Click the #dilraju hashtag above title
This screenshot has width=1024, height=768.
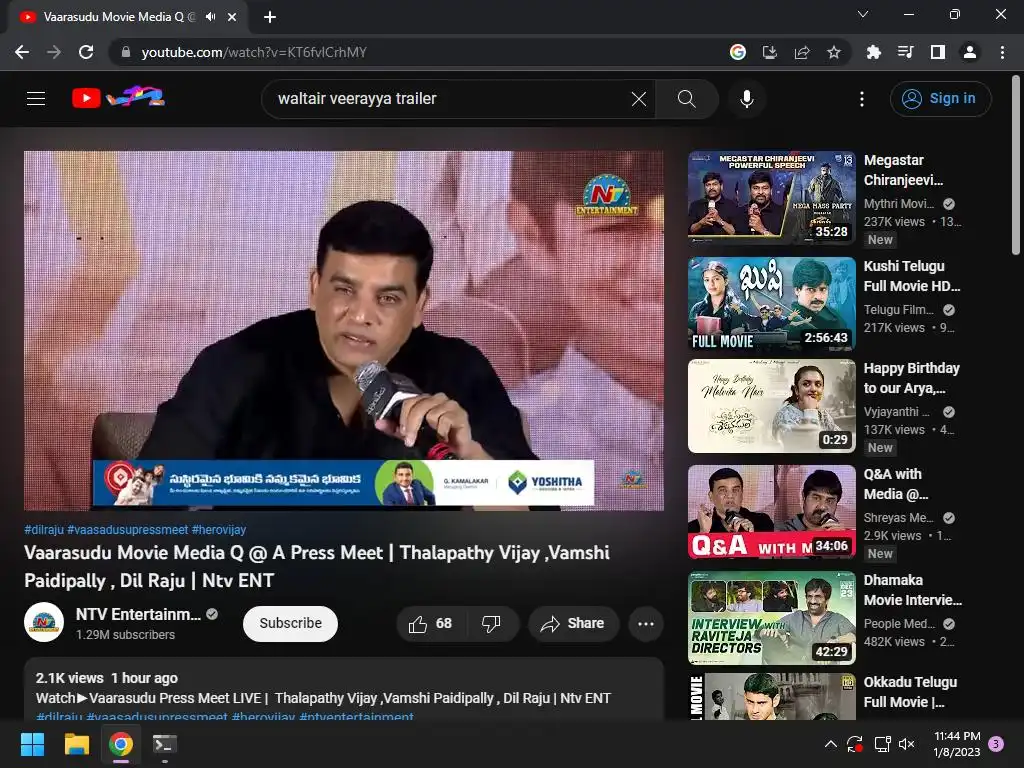coord(44,530)
